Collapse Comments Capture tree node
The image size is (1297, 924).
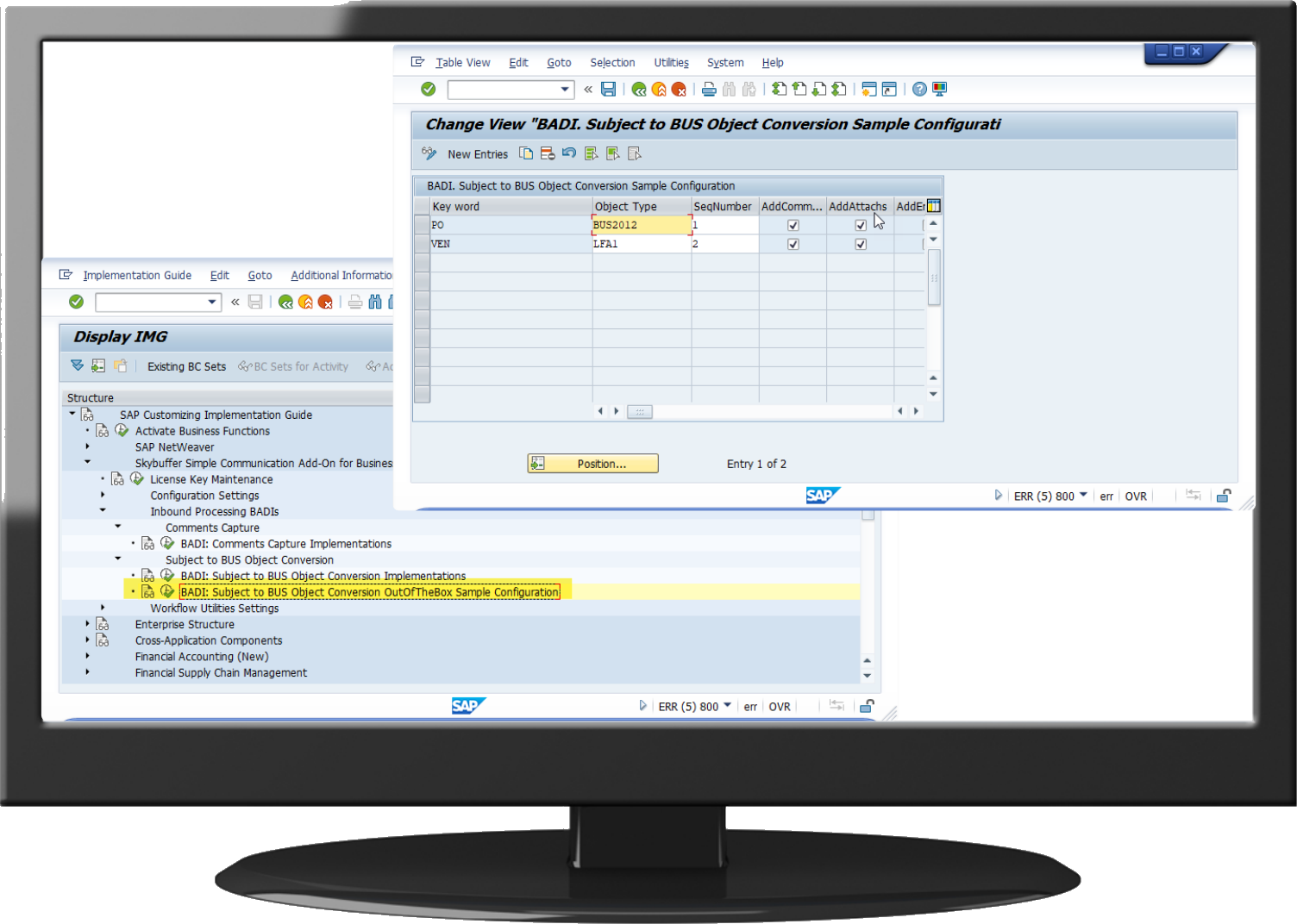click(x=118, y=527)
